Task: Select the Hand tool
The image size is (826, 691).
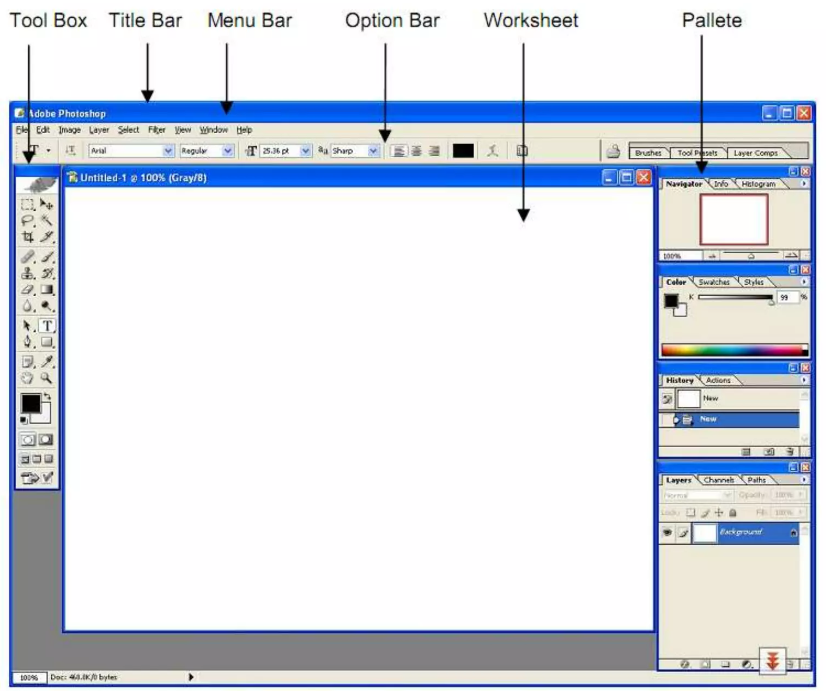Action: pos(28,379)
